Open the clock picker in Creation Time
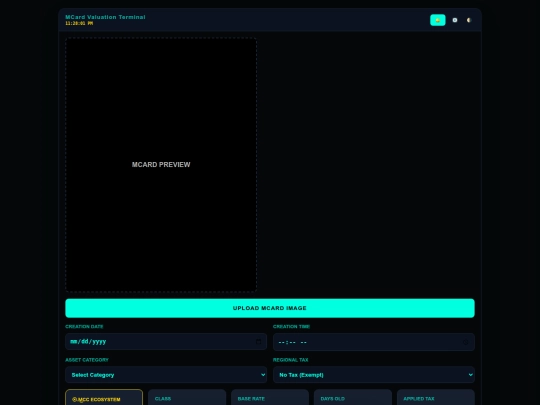Screen dimensions: 540x405 [466, 342]
